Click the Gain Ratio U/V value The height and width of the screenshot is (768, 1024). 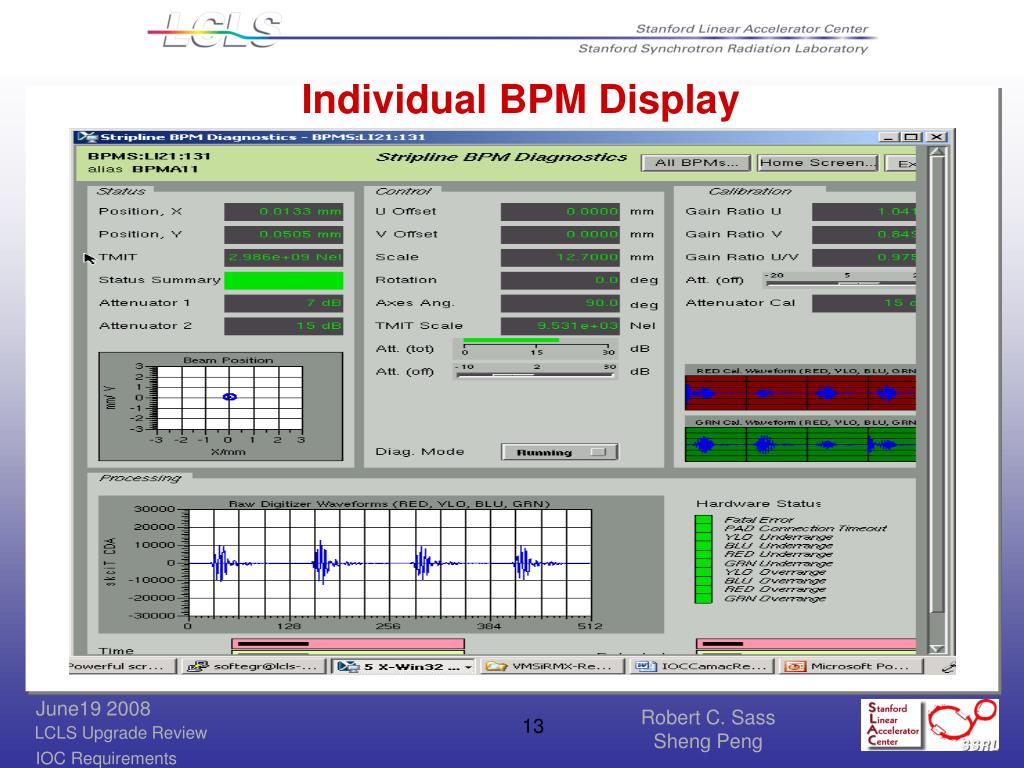point(864,257)
